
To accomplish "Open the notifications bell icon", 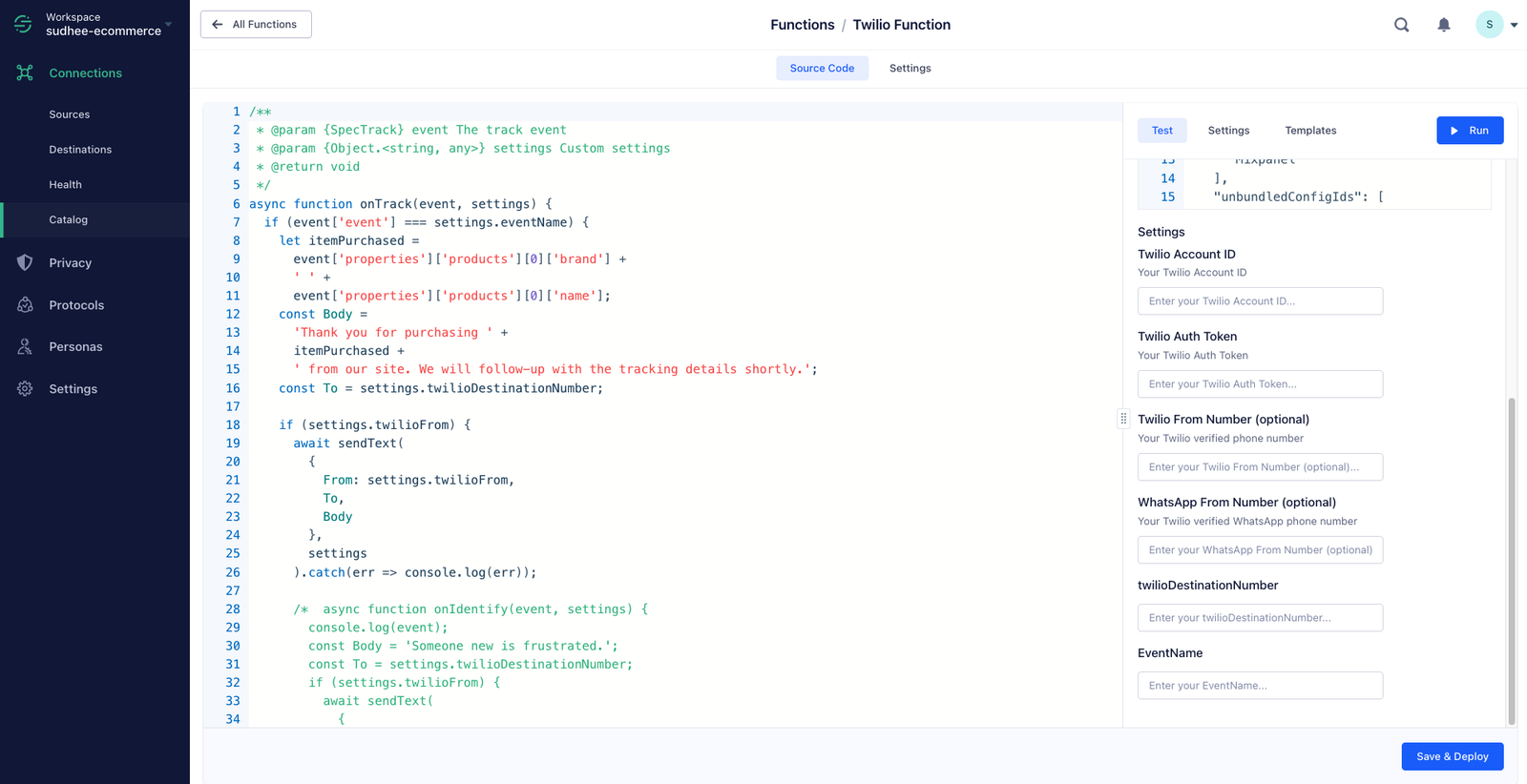I will point(1444,25).
